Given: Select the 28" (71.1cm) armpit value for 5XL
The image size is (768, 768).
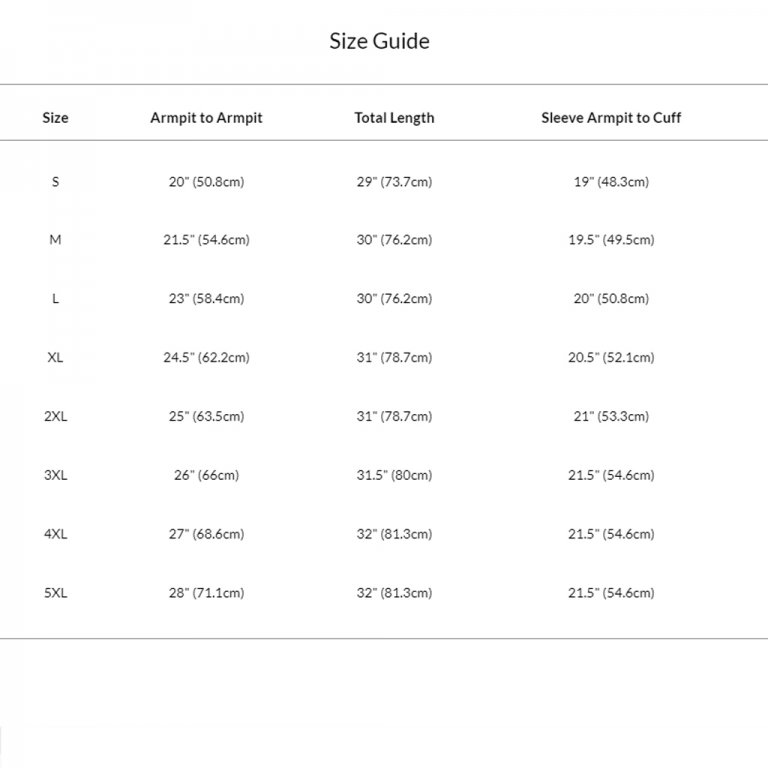Looking at the screenshot, I should (x=206, y=593).
